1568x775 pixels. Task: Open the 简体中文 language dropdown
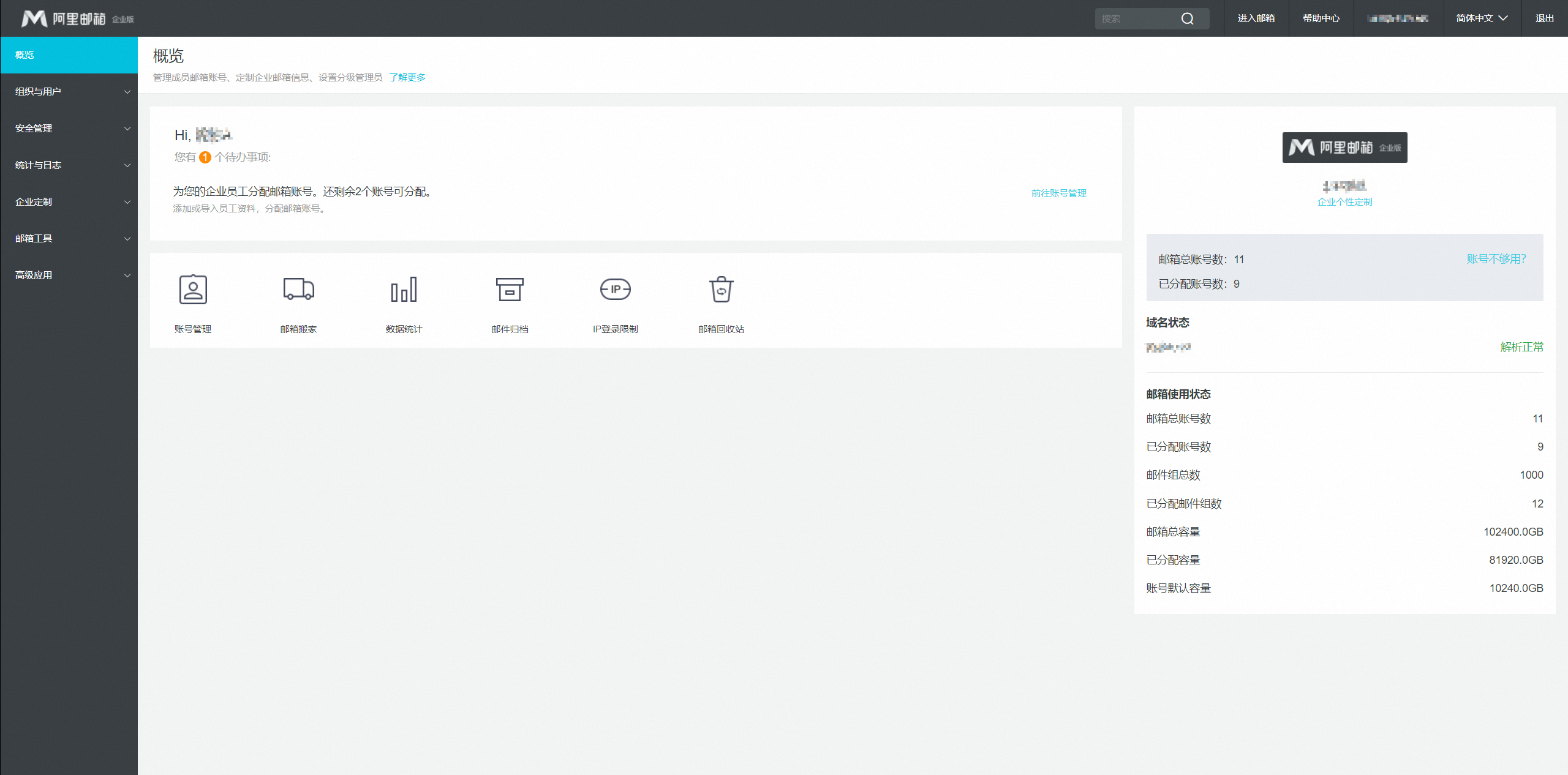tap(1482, 18)
